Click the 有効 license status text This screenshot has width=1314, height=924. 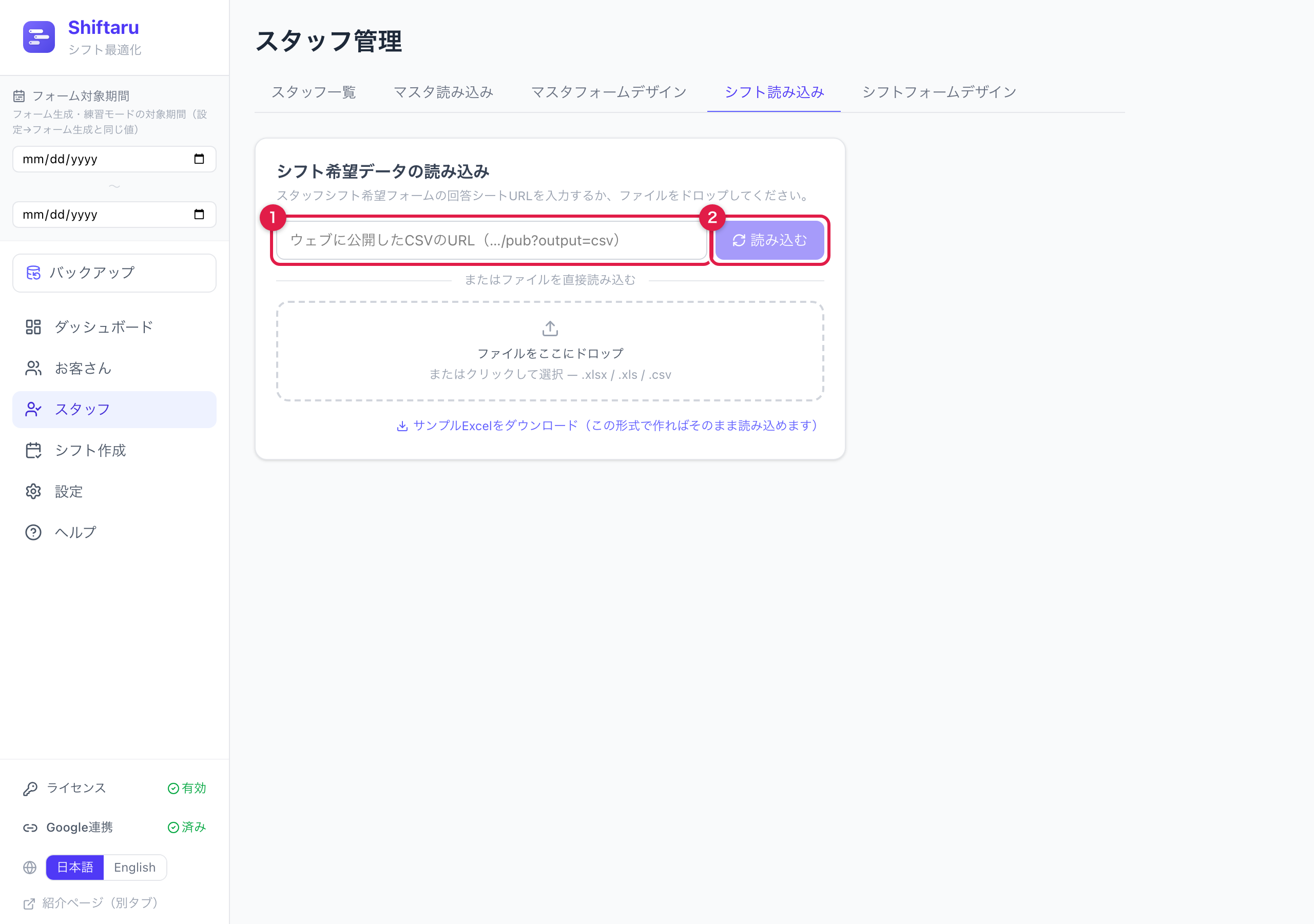(x=194, y=789)
